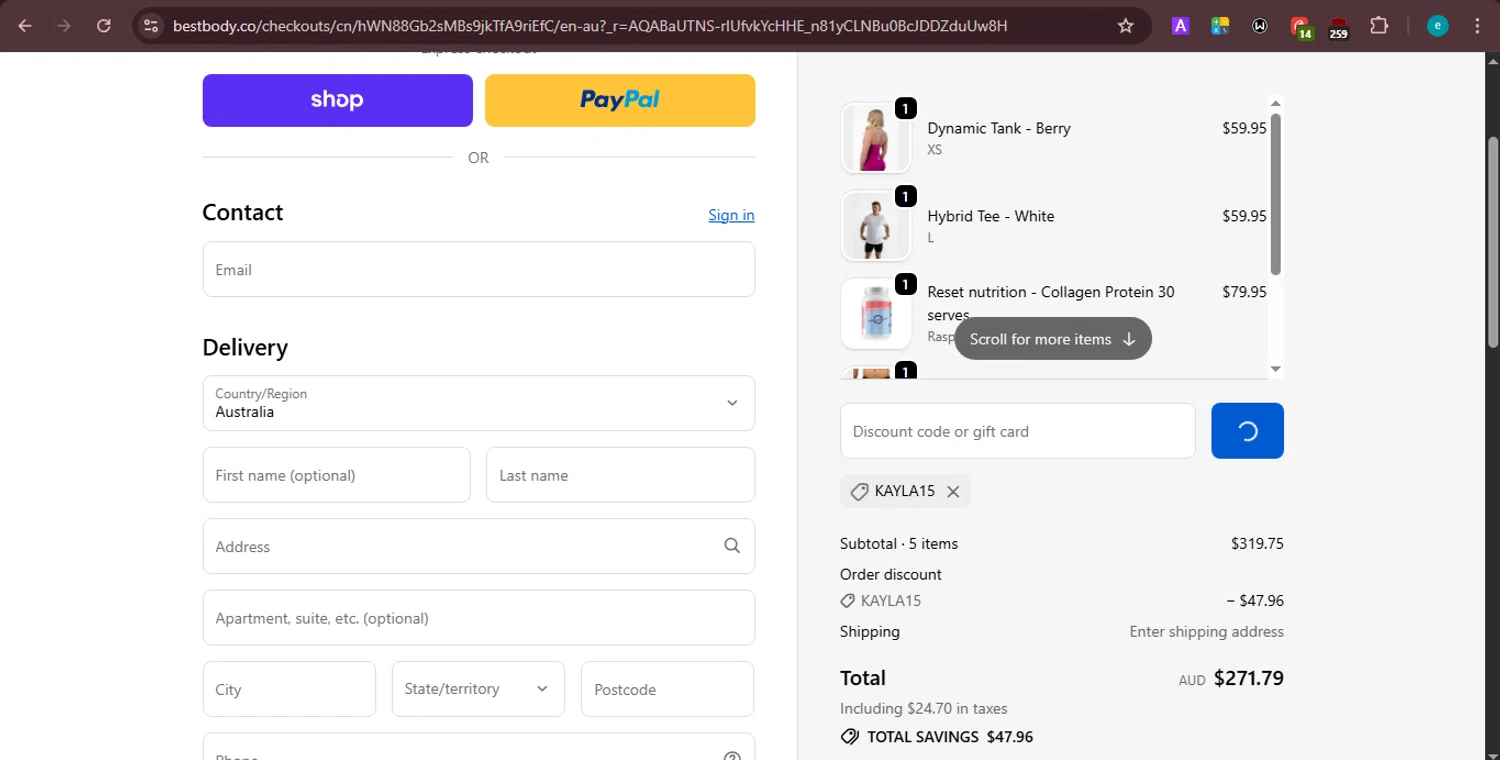The image size is (1500, 760).
Task: Click order items scrollbar down arrow
Action: 1275,369
